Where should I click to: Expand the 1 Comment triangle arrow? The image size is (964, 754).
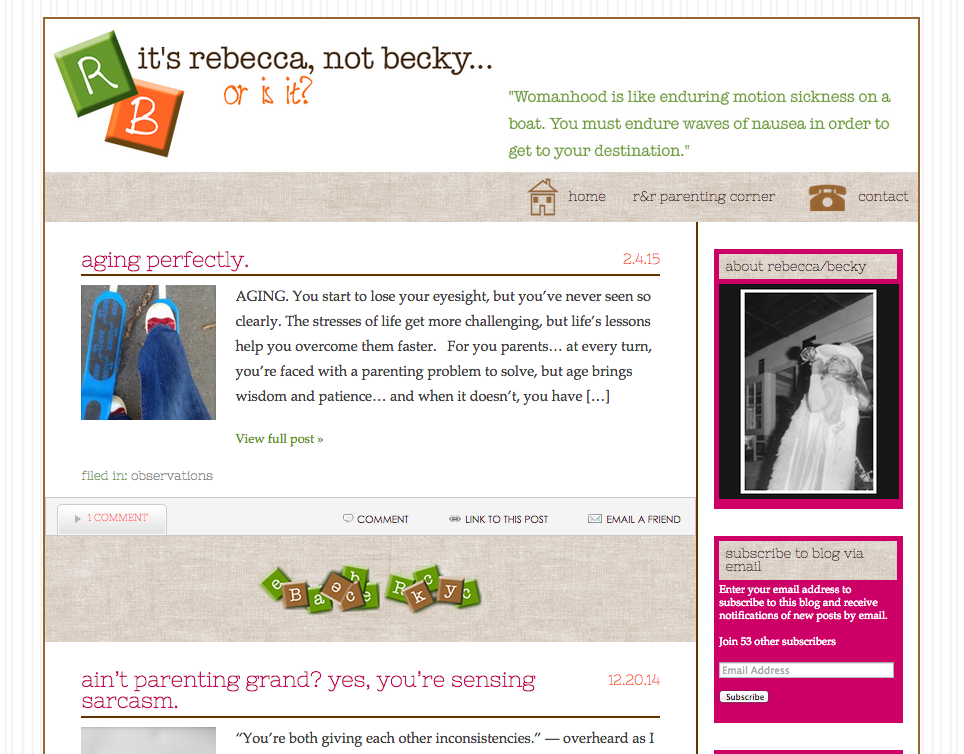(77, 518)
